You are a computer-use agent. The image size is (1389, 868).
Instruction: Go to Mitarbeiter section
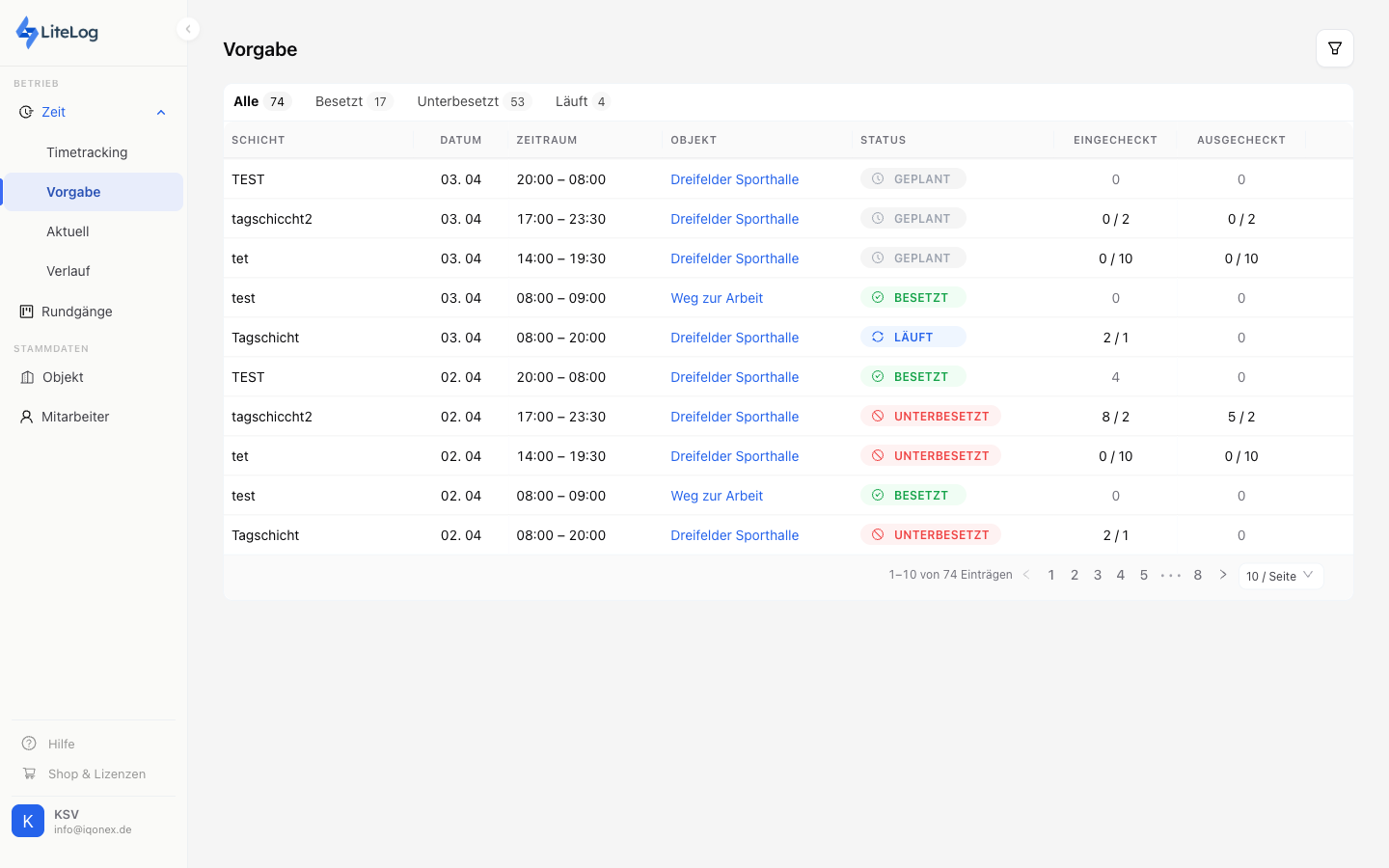(75, 417)
